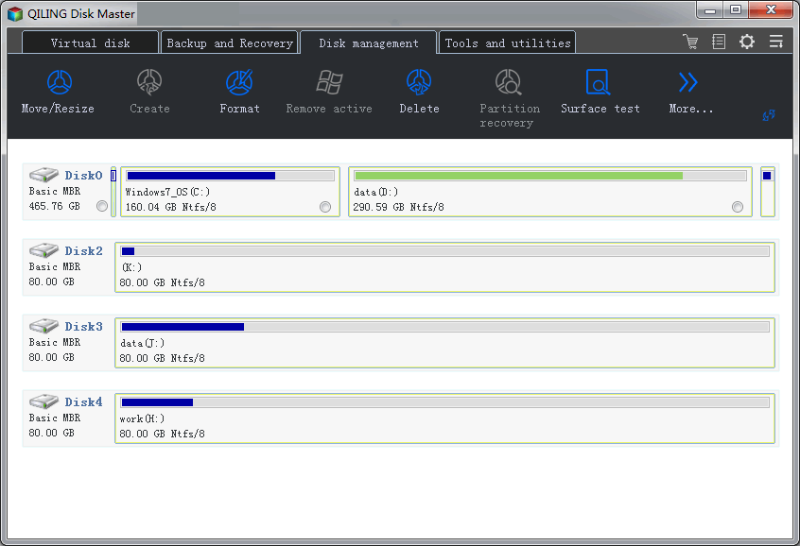The width and height of the screenshot is (800, 546).
Task: Select the Windows7_OS (C:) radio button
Action: click(x=325, y=207)
